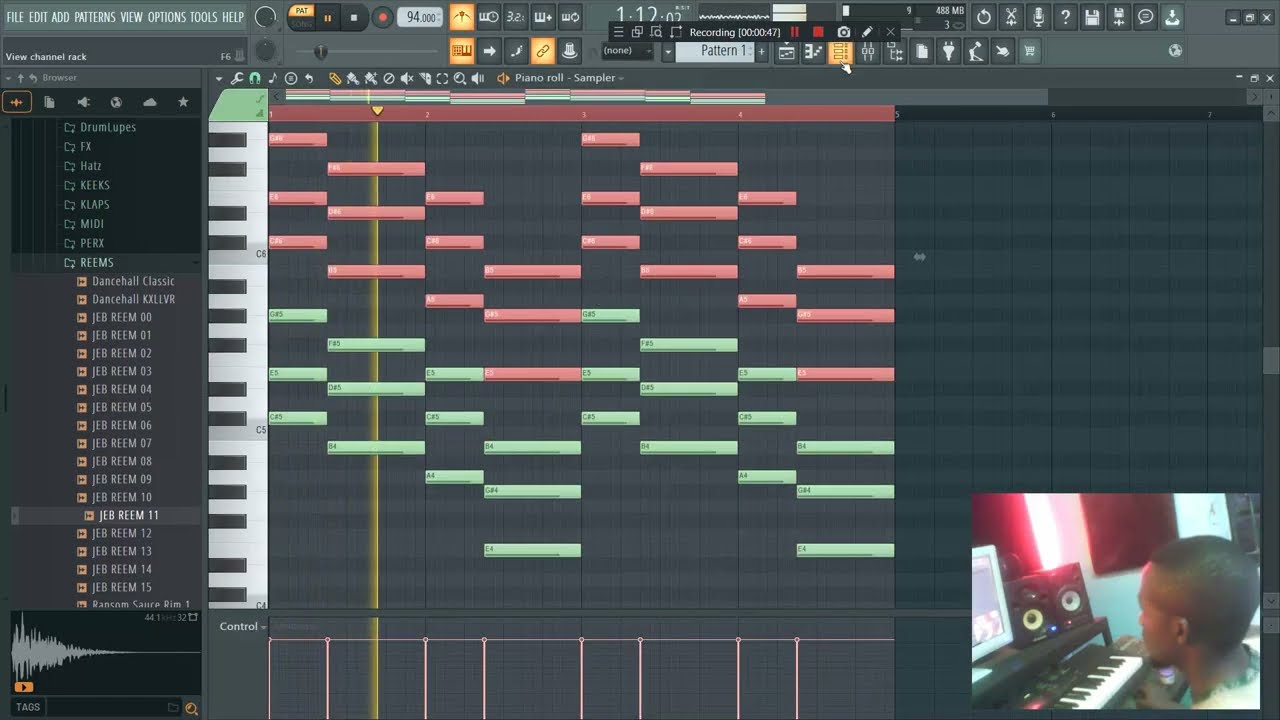This screenshot has height=720, width=1280.
Task: Switch the PAT/SONG mode toggle
Action: [x=301, y=17]
